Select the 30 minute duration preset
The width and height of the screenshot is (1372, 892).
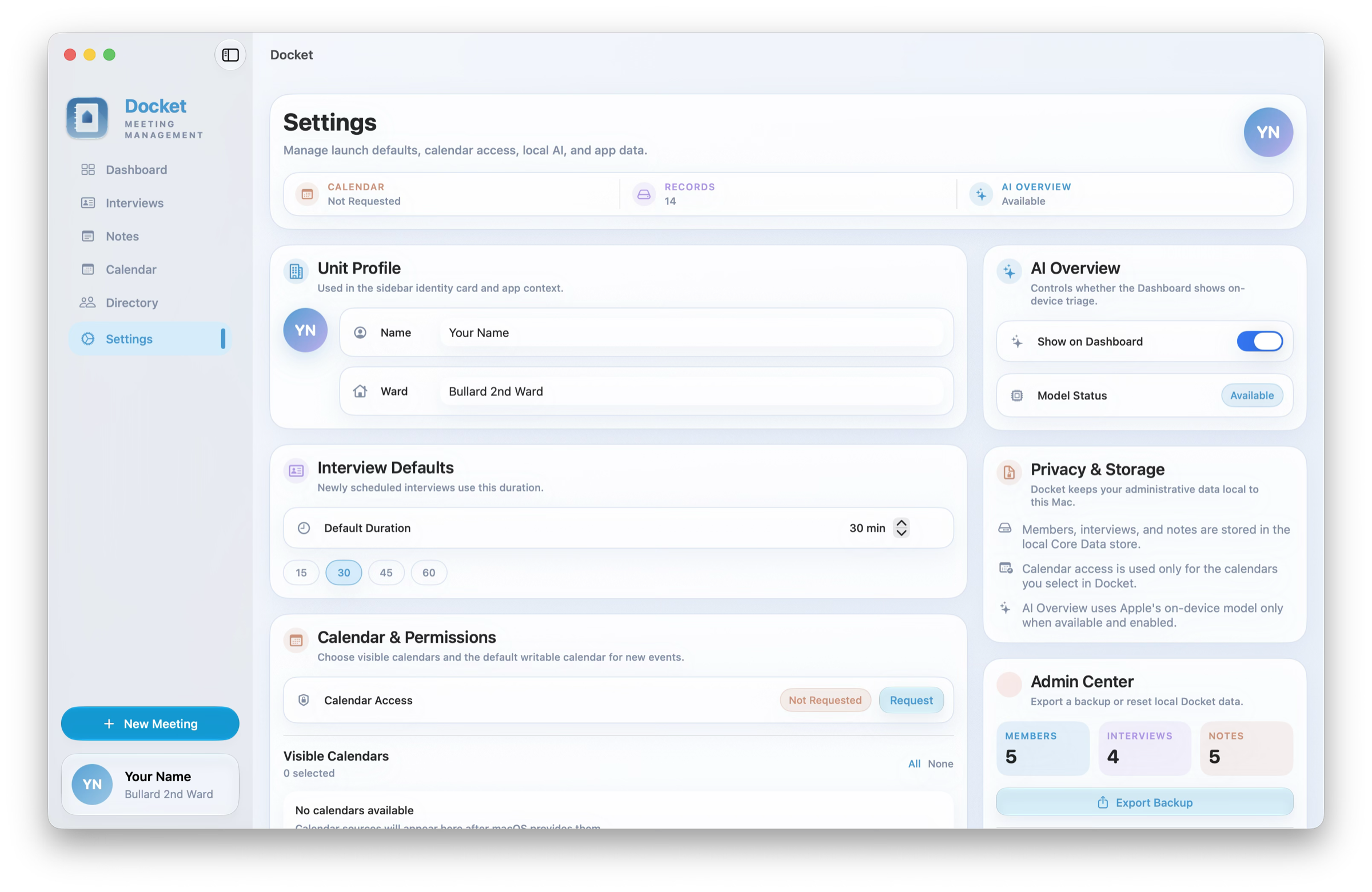tap(344, 573)
